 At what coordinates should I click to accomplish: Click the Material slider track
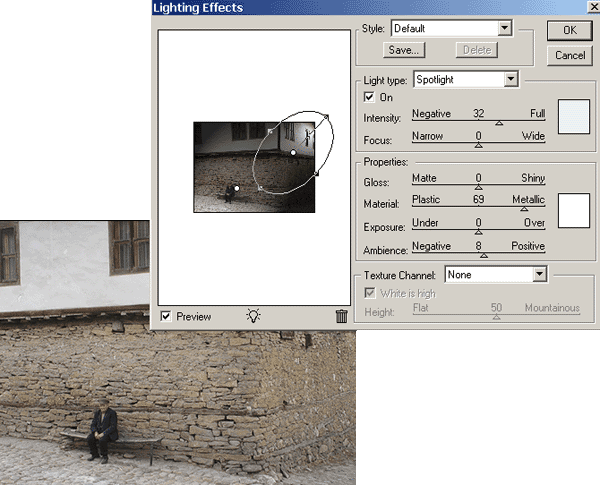click(478, 207)
